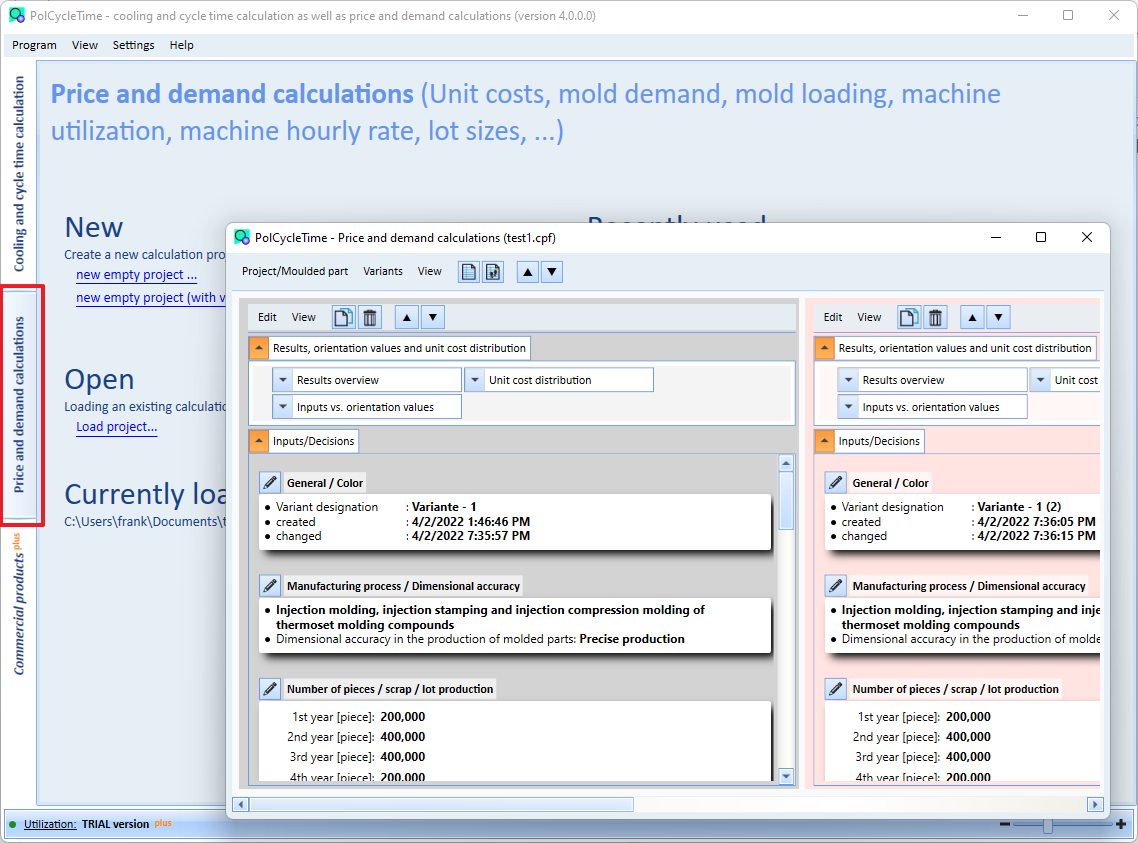
Task: Move down arrow in left variant panel
Action: coord(433,317)
